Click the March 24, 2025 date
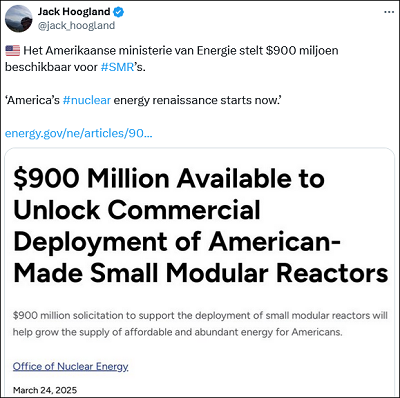 coord(45,390)
